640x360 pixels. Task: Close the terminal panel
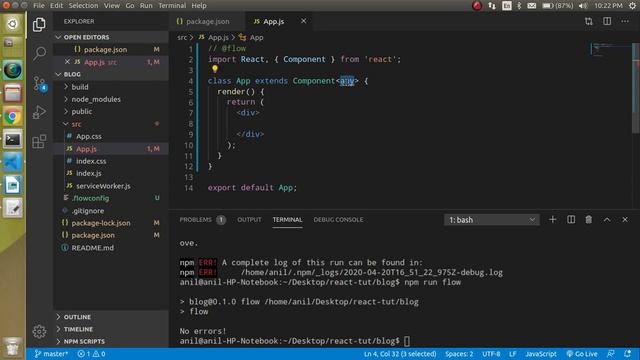pos(625,220)
